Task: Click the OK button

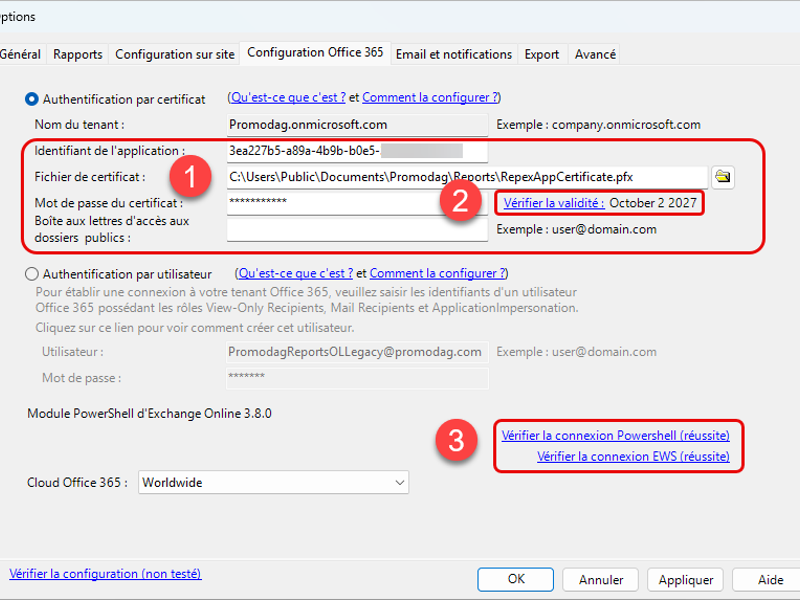Action: [x=515, y=579]
